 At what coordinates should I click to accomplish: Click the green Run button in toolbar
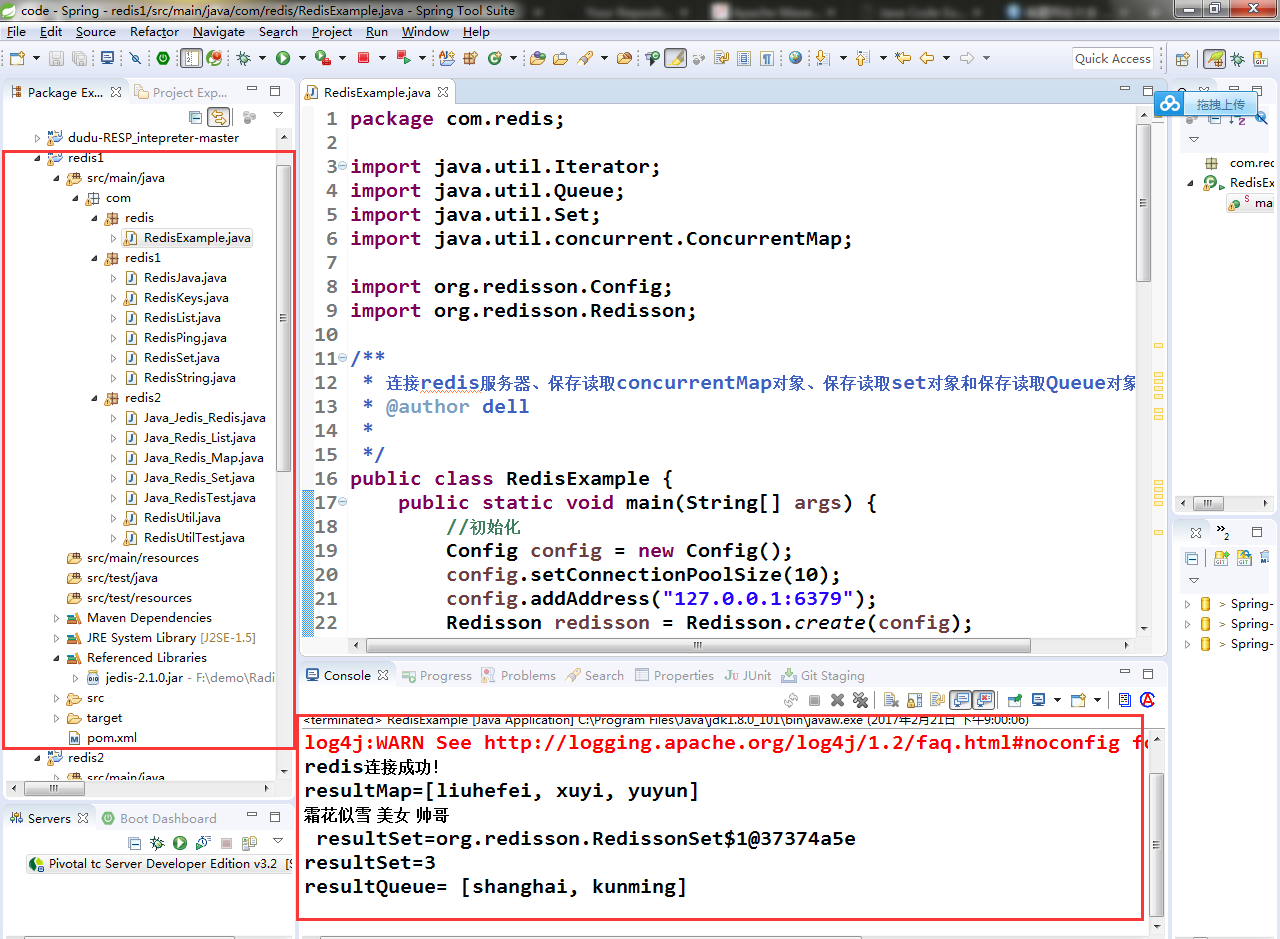(x=283, y=59)
